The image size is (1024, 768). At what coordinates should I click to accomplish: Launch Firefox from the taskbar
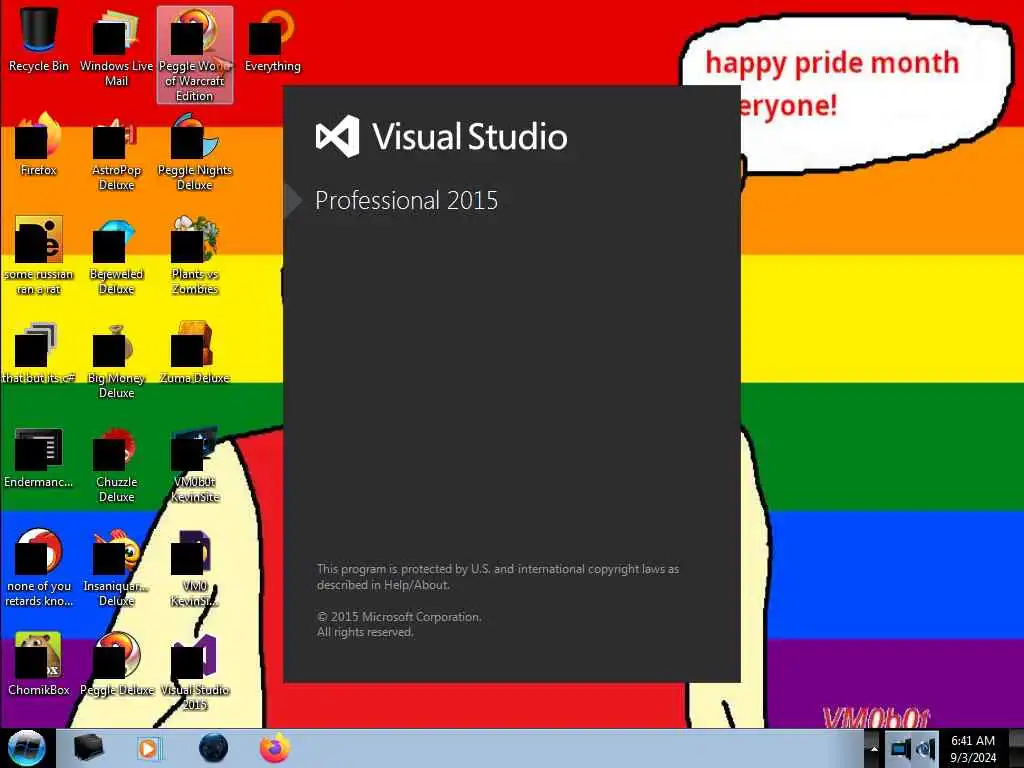point(275,748)
